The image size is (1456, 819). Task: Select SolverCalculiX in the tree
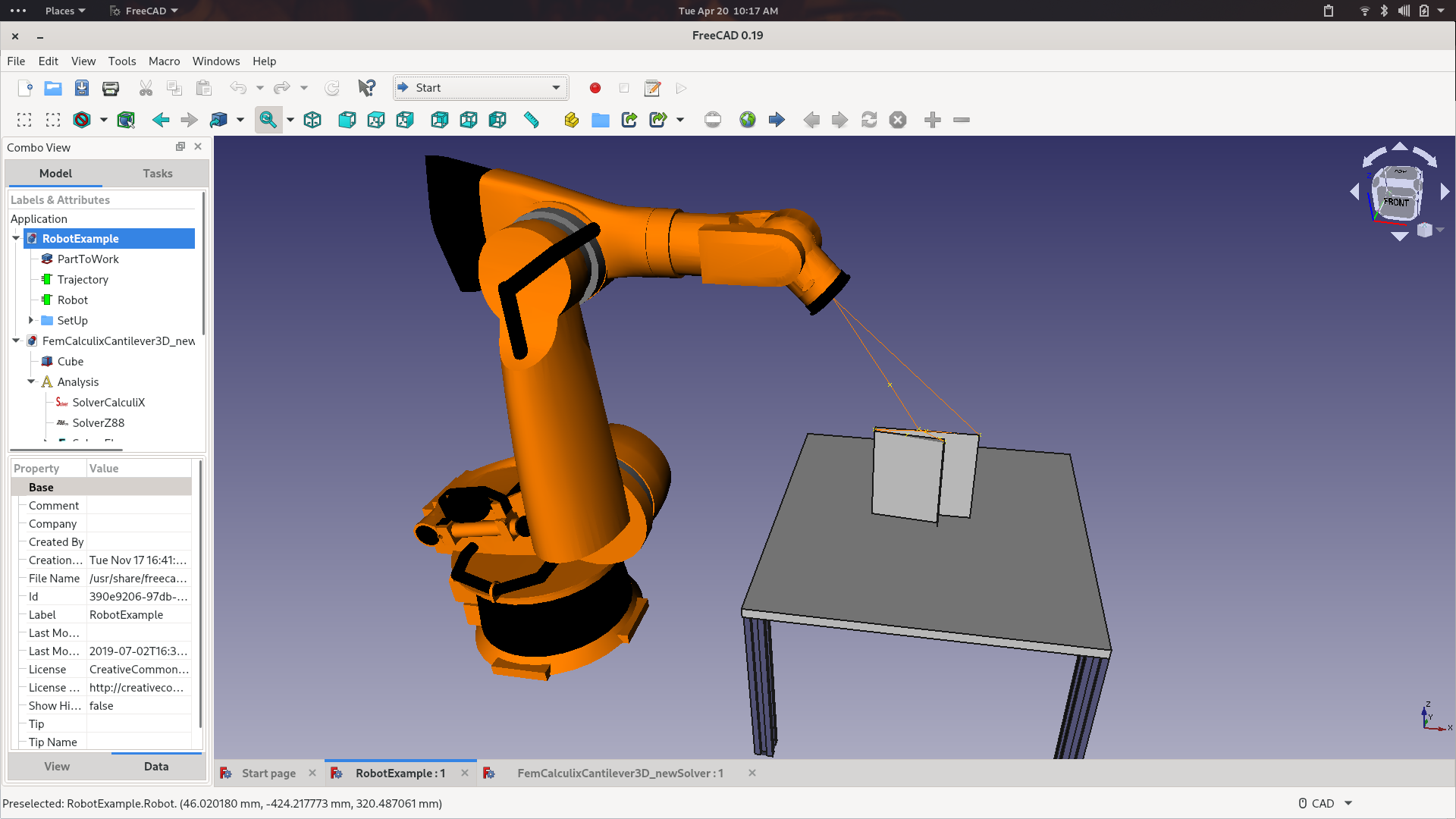click(x=108, y=402)
